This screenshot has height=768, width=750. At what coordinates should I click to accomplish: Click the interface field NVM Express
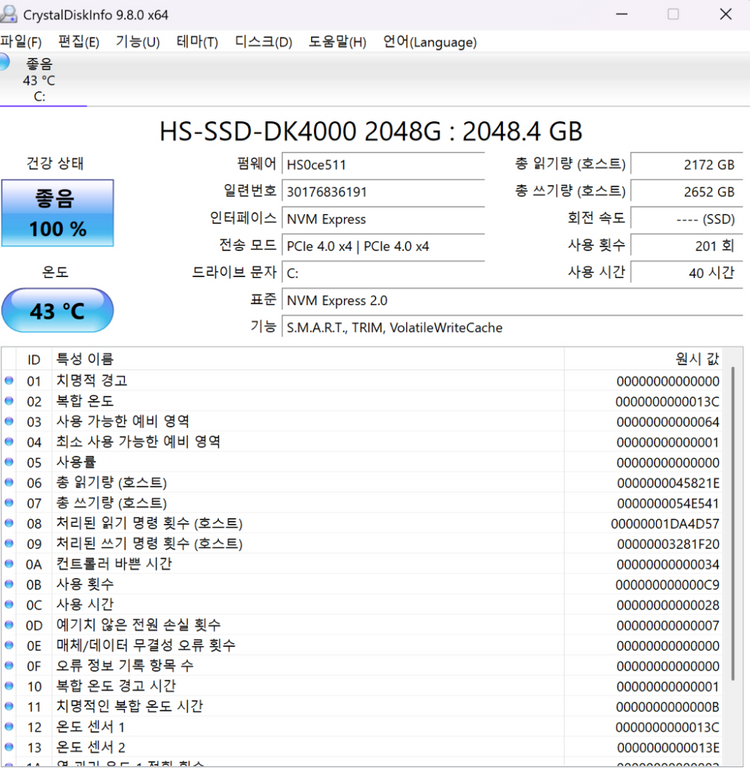[x=383, y=219]
